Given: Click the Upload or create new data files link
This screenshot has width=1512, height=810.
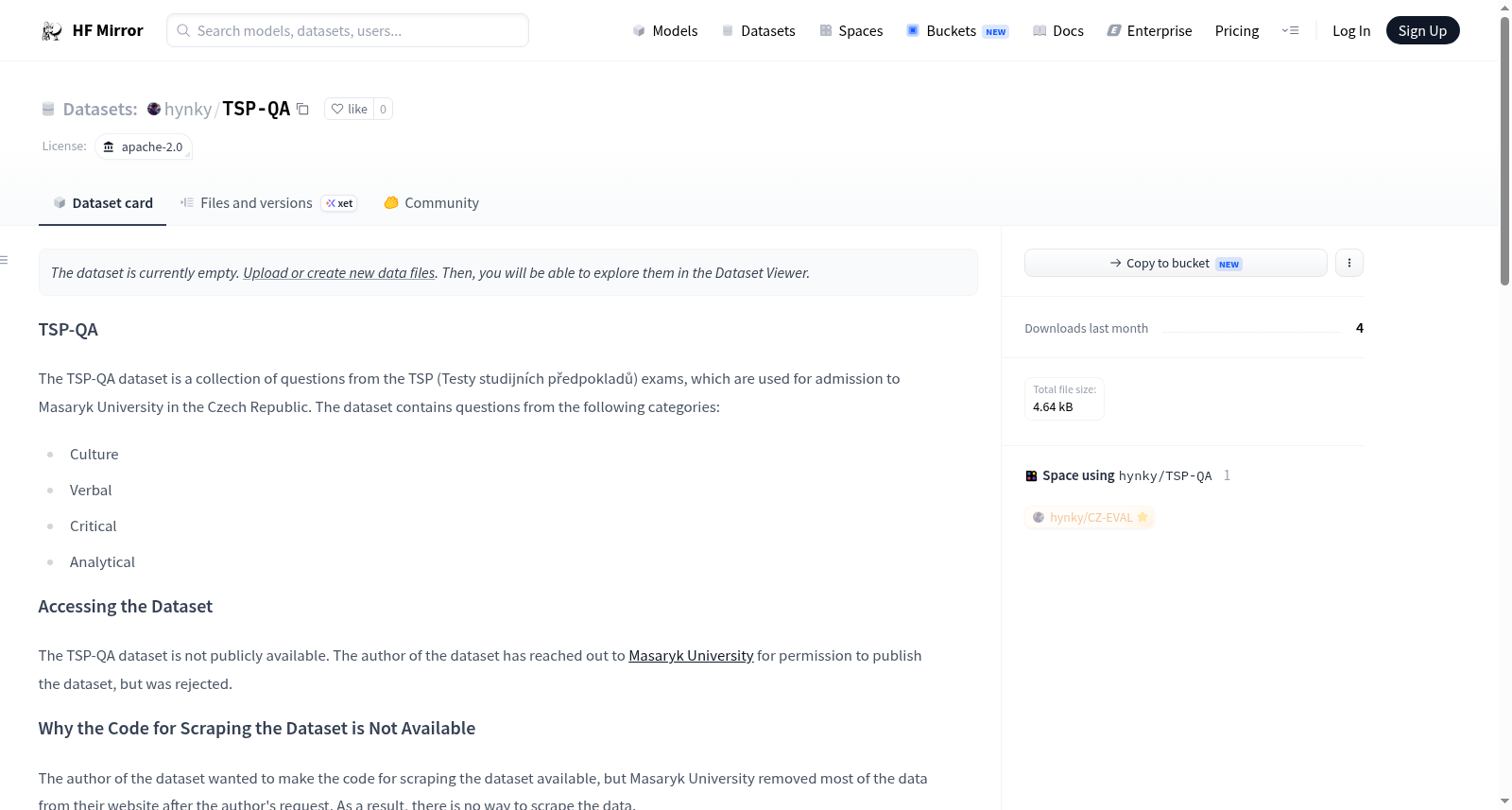Looking at the screenshot, I should (x=339, y=273).
